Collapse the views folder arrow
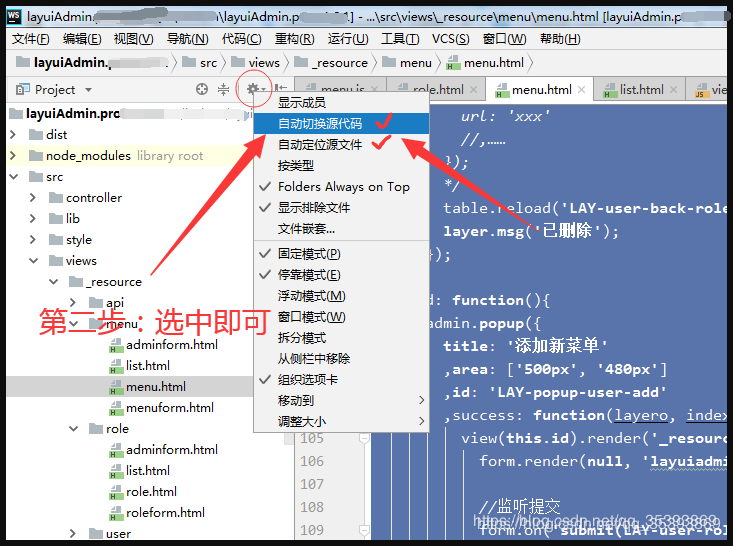The image size is (733, 546). pyautogui.click(x=34, y=261)
